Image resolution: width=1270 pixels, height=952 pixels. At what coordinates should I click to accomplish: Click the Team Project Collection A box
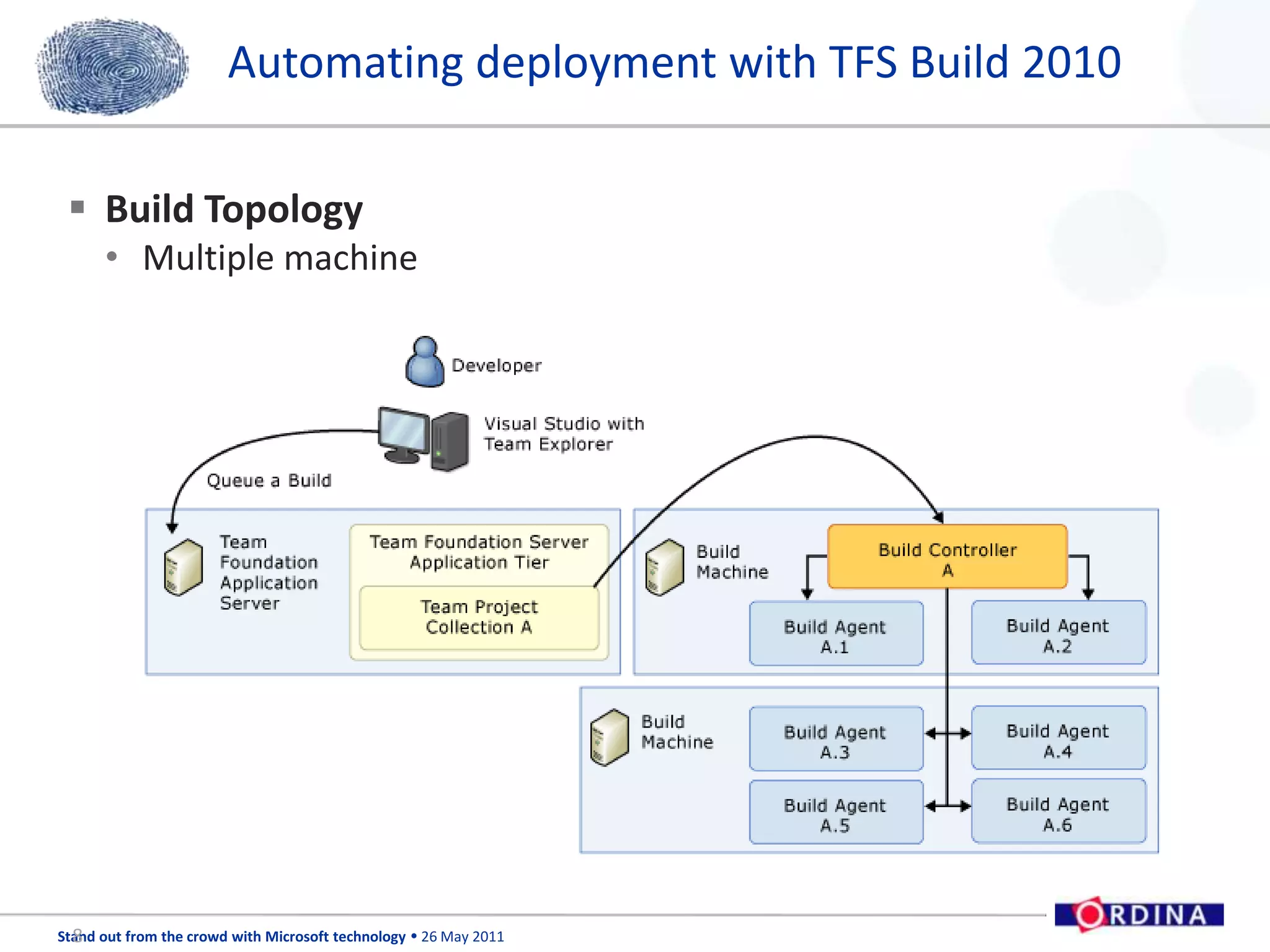(x=479, y=617)
